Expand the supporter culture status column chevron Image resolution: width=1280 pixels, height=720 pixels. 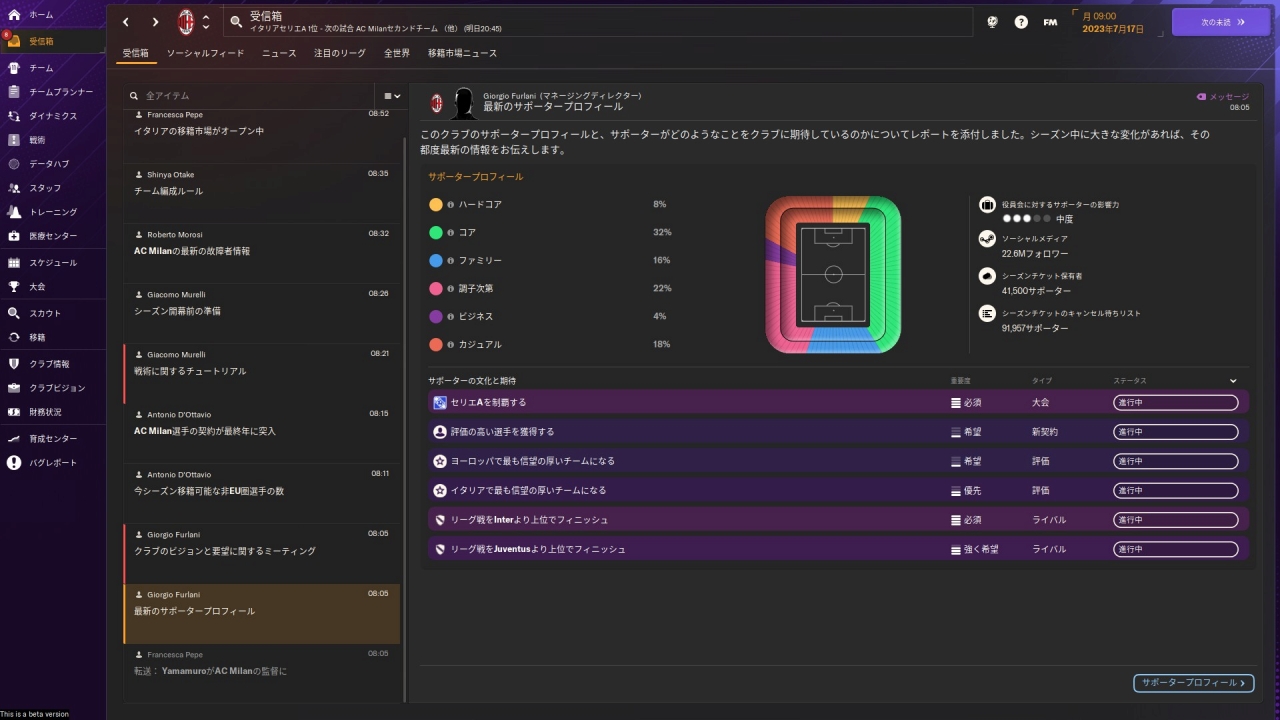(1233, 381)
